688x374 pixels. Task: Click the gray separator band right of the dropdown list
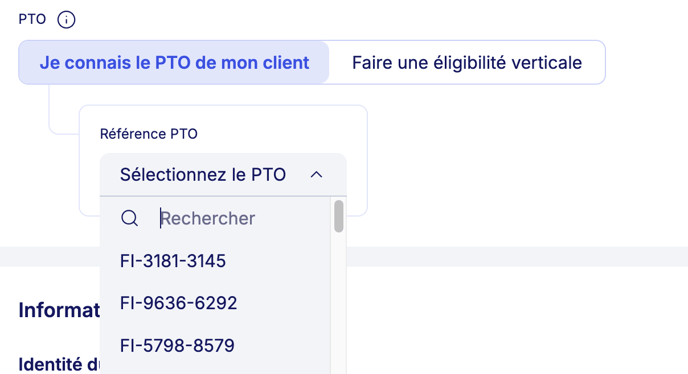(x=517, y=256)
